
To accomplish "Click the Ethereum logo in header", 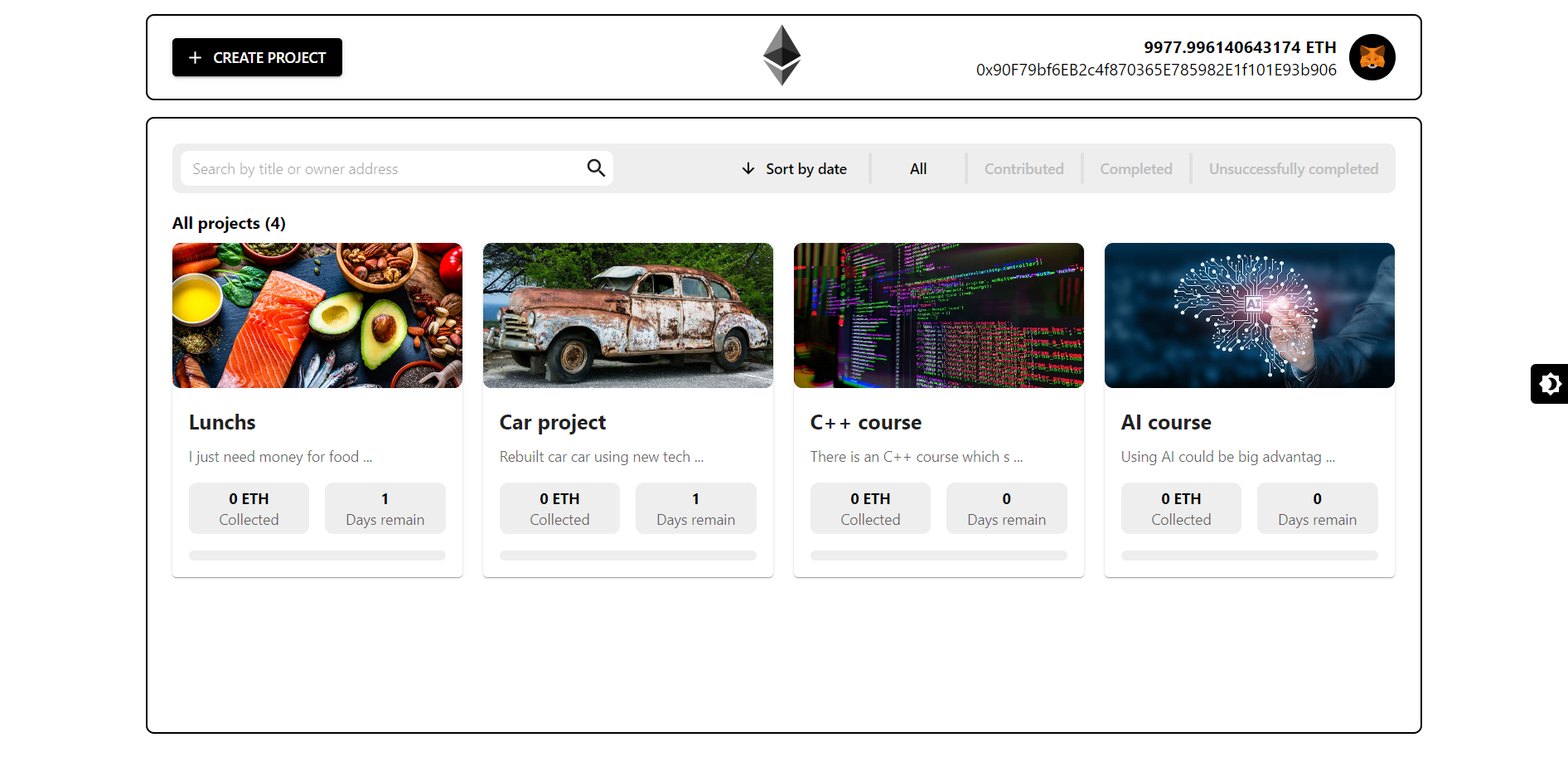I will click(782, 56).
